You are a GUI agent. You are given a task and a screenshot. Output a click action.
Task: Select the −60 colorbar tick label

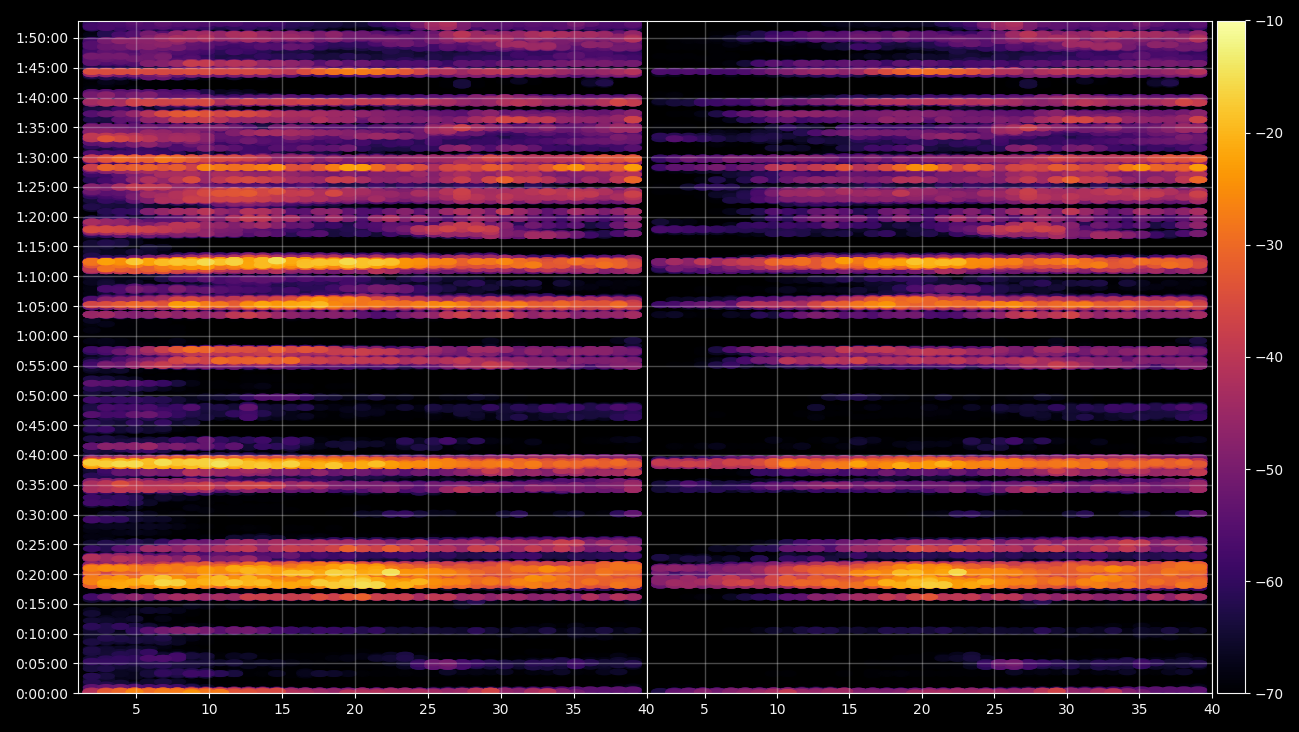[x=1269, y=581]
